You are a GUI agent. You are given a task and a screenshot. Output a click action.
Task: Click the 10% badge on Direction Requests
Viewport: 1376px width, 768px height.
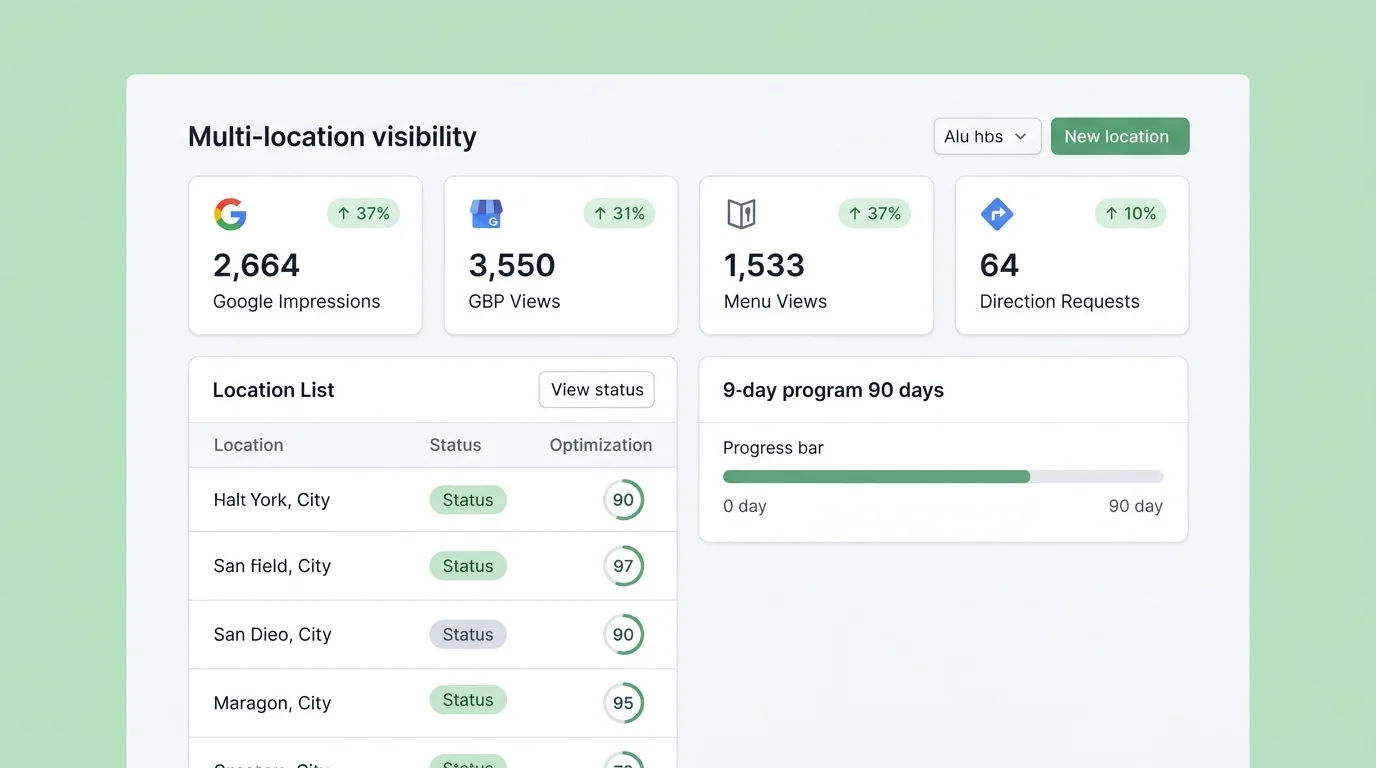(1130, 213)
